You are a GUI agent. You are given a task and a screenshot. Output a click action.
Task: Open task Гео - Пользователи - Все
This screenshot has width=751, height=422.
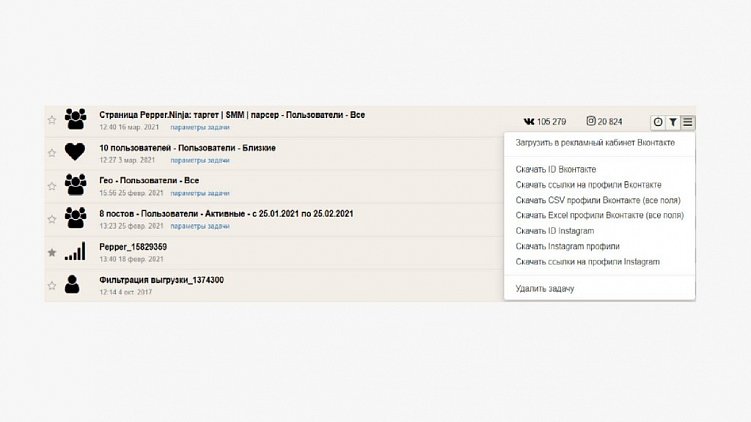(149, 181)
